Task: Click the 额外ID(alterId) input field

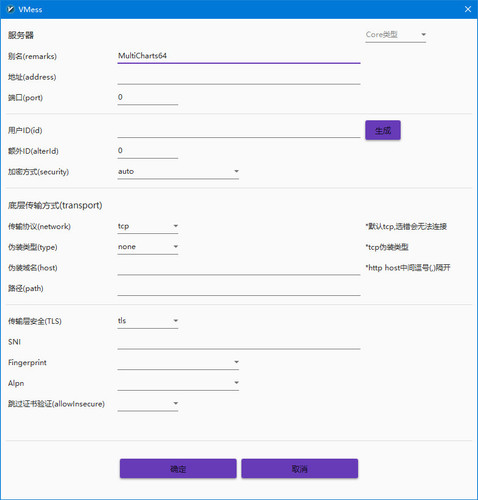Action: 148,151
